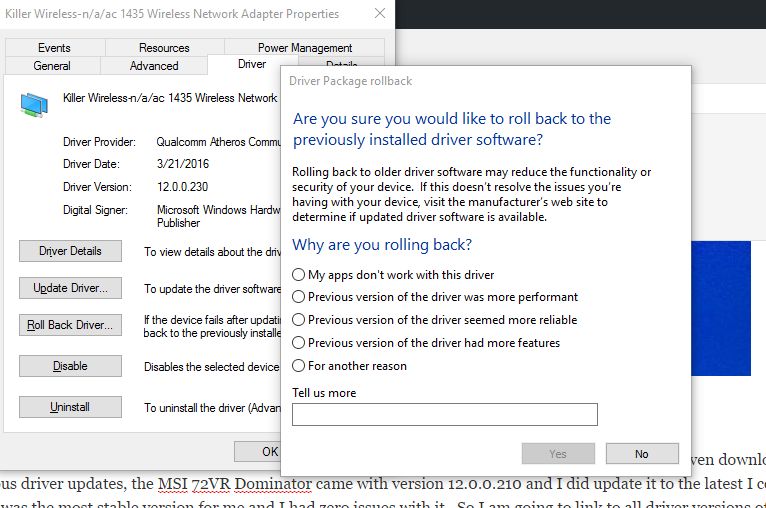Click OK in the Properties window

coord(257,452)
